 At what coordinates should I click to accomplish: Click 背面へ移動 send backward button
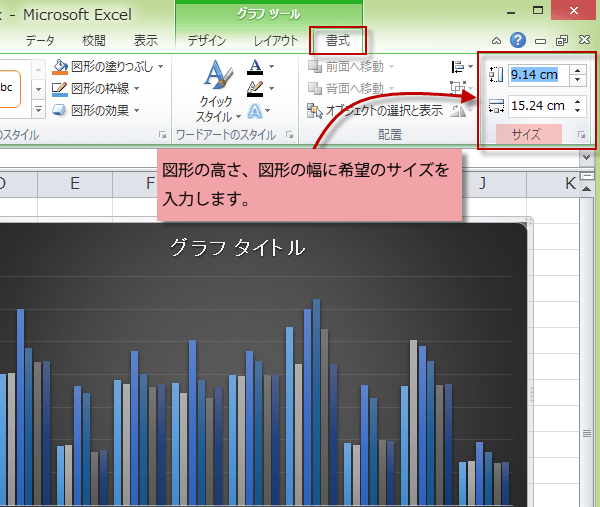click(351, 88)
